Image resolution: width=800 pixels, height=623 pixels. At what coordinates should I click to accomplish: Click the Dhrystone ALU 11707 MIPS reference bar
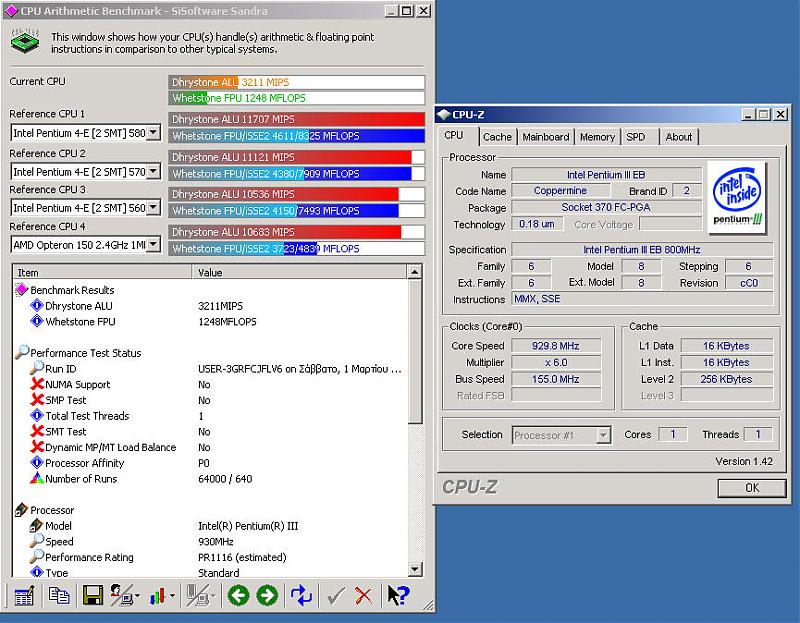296,119
